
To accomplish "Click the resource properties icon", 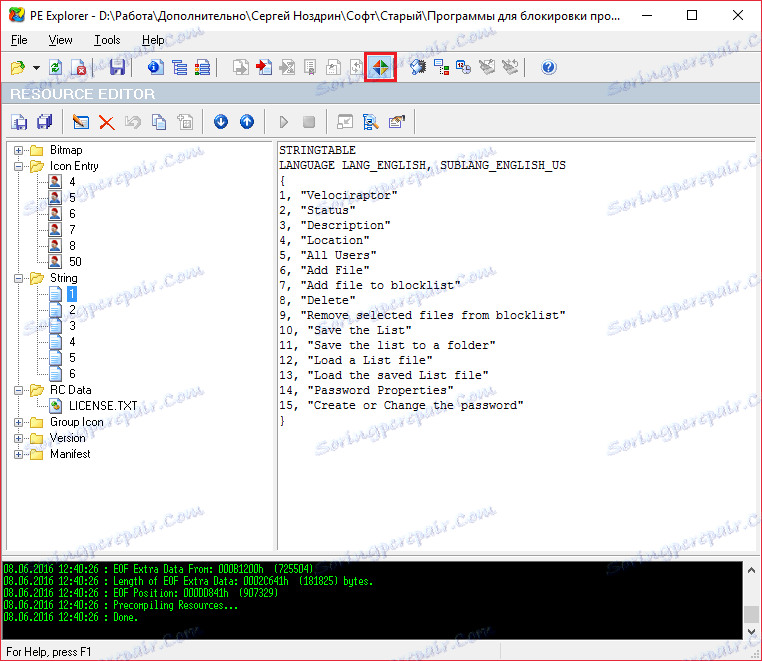I will [397, 122].
